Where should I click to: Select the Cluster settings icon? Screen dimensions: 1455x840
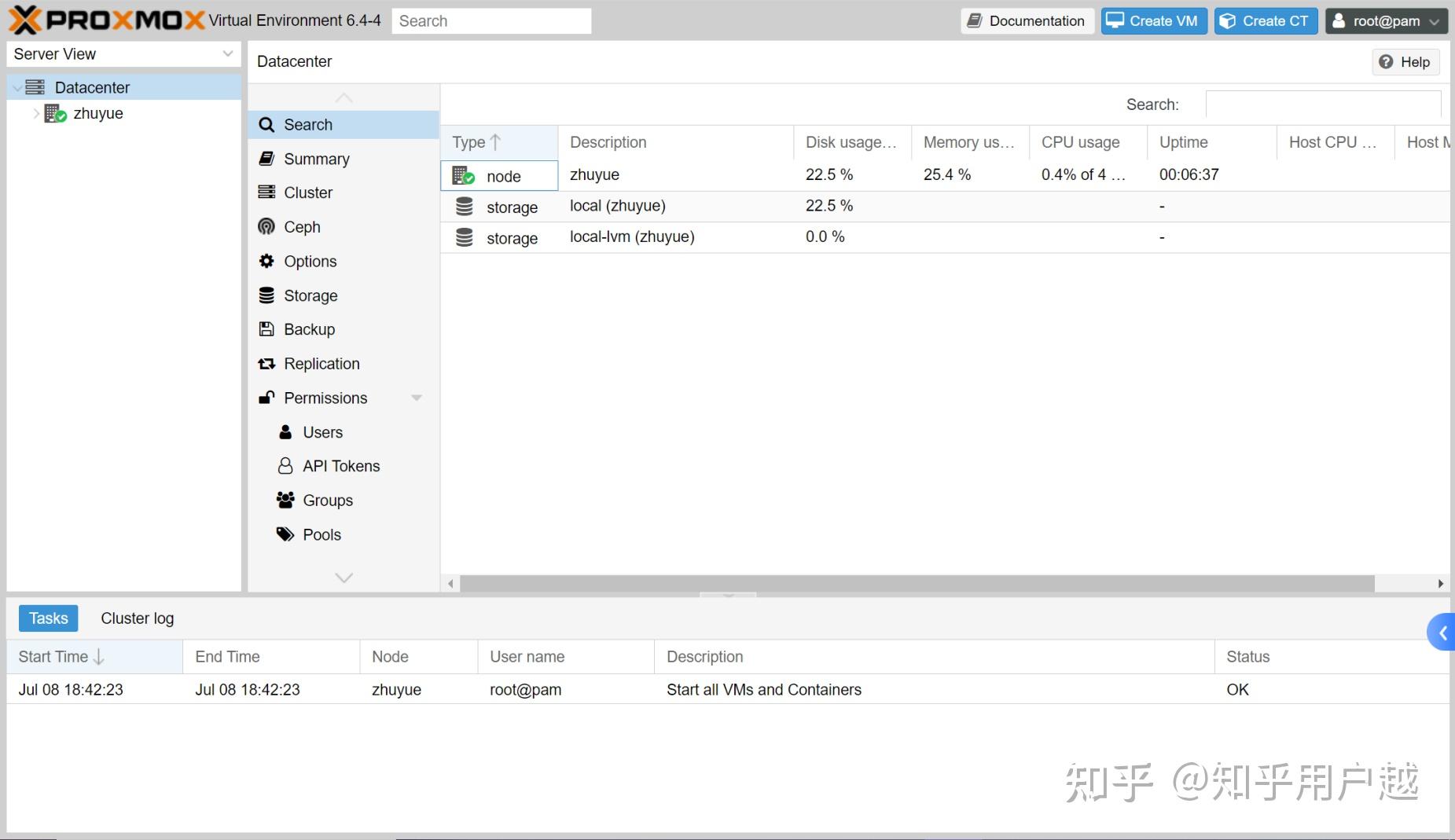click(267, 192)
